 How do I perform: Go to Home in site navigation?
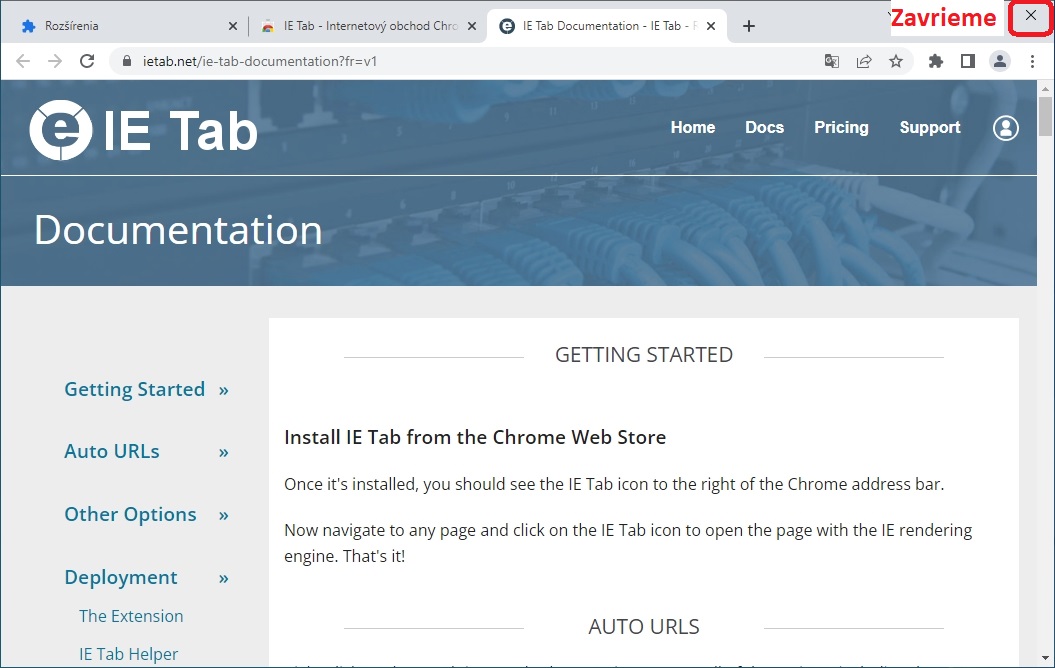(692, 127)
